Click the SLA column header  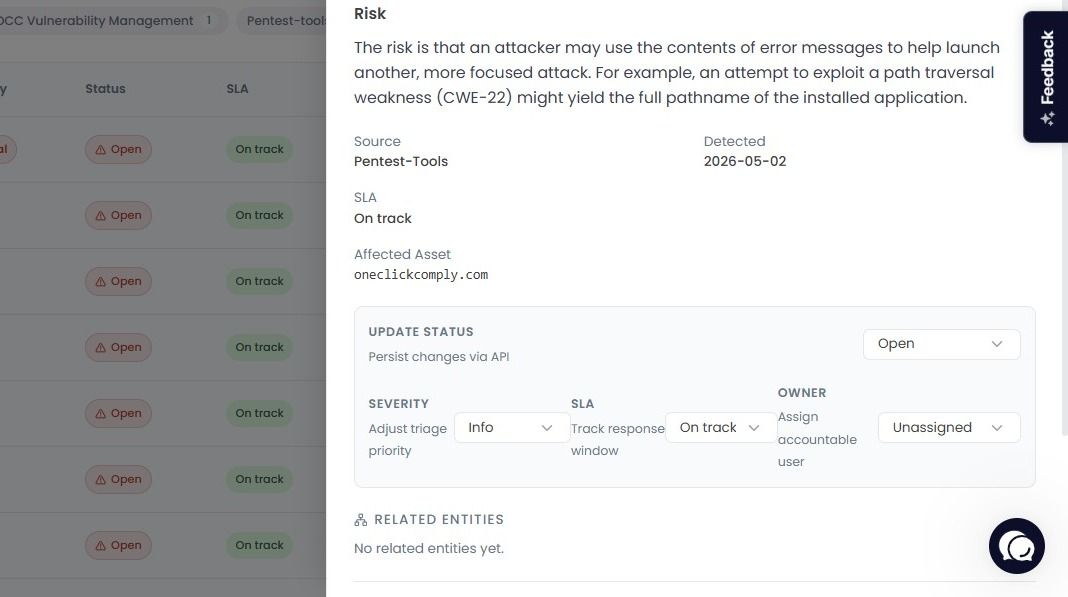pyautogui.click(x=237, y=89)
